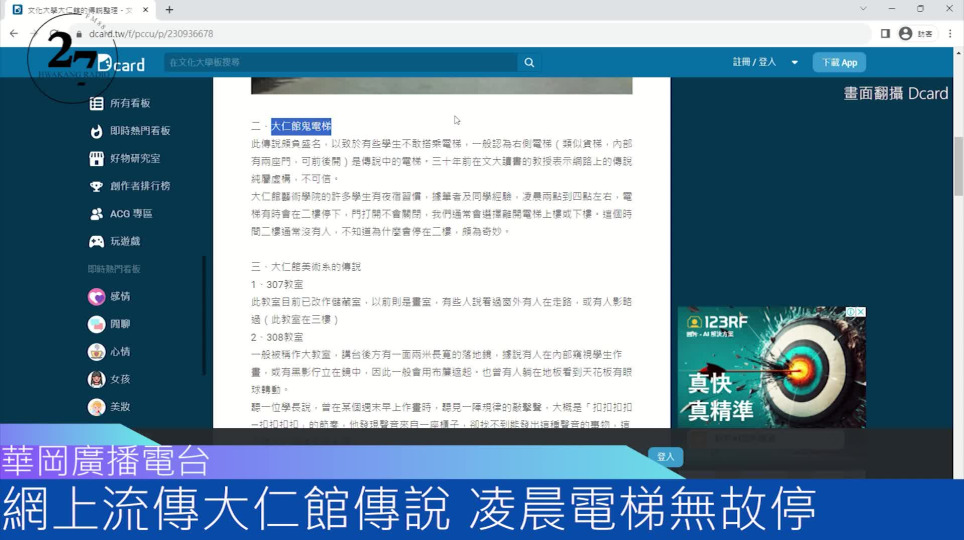Open 即時熱門看板 with the flame icon

tap(139, 131)
